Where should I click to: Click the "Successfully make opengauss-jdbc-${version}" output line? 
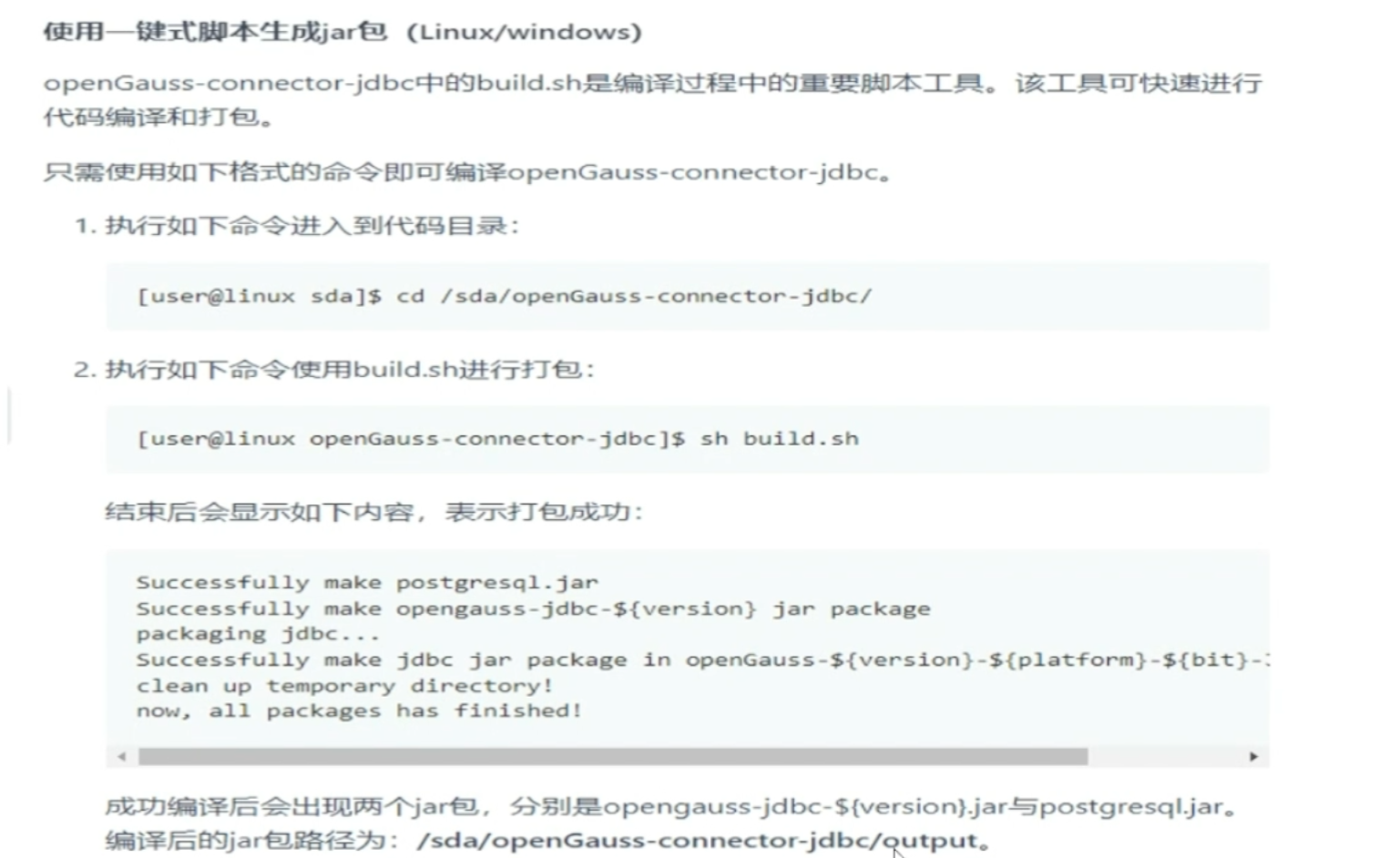pyautogui.click(x=533, y=608)
